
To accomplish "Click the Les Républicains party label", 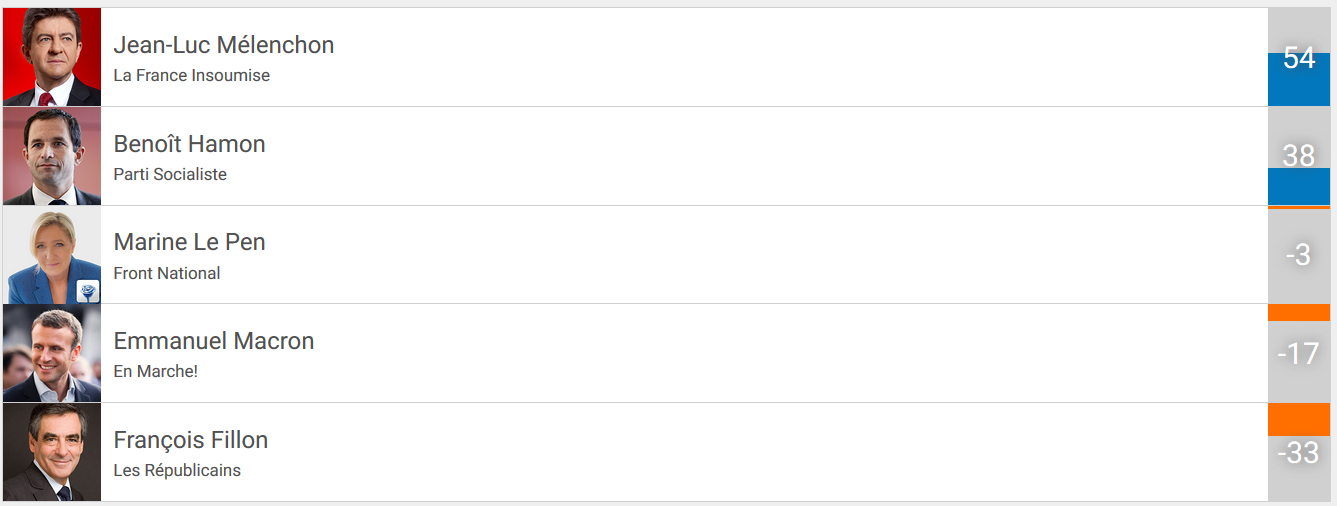I will (x=177, y=470).
